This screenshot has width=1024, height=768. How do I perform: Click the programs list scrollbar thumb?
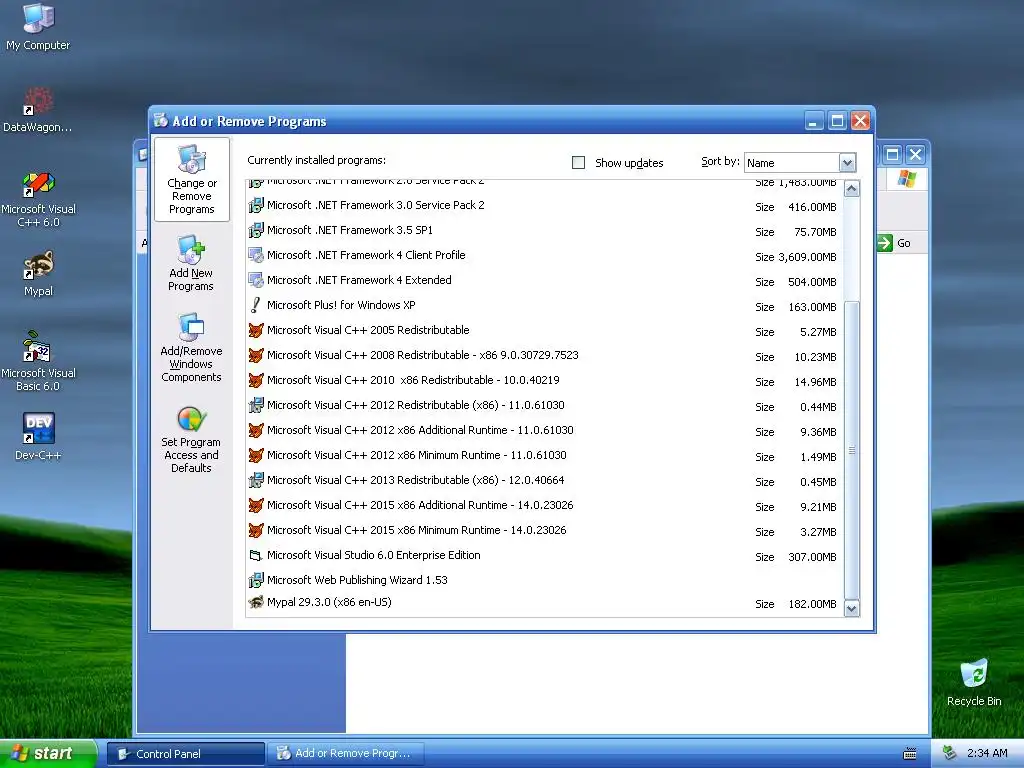tap(852, 450)
